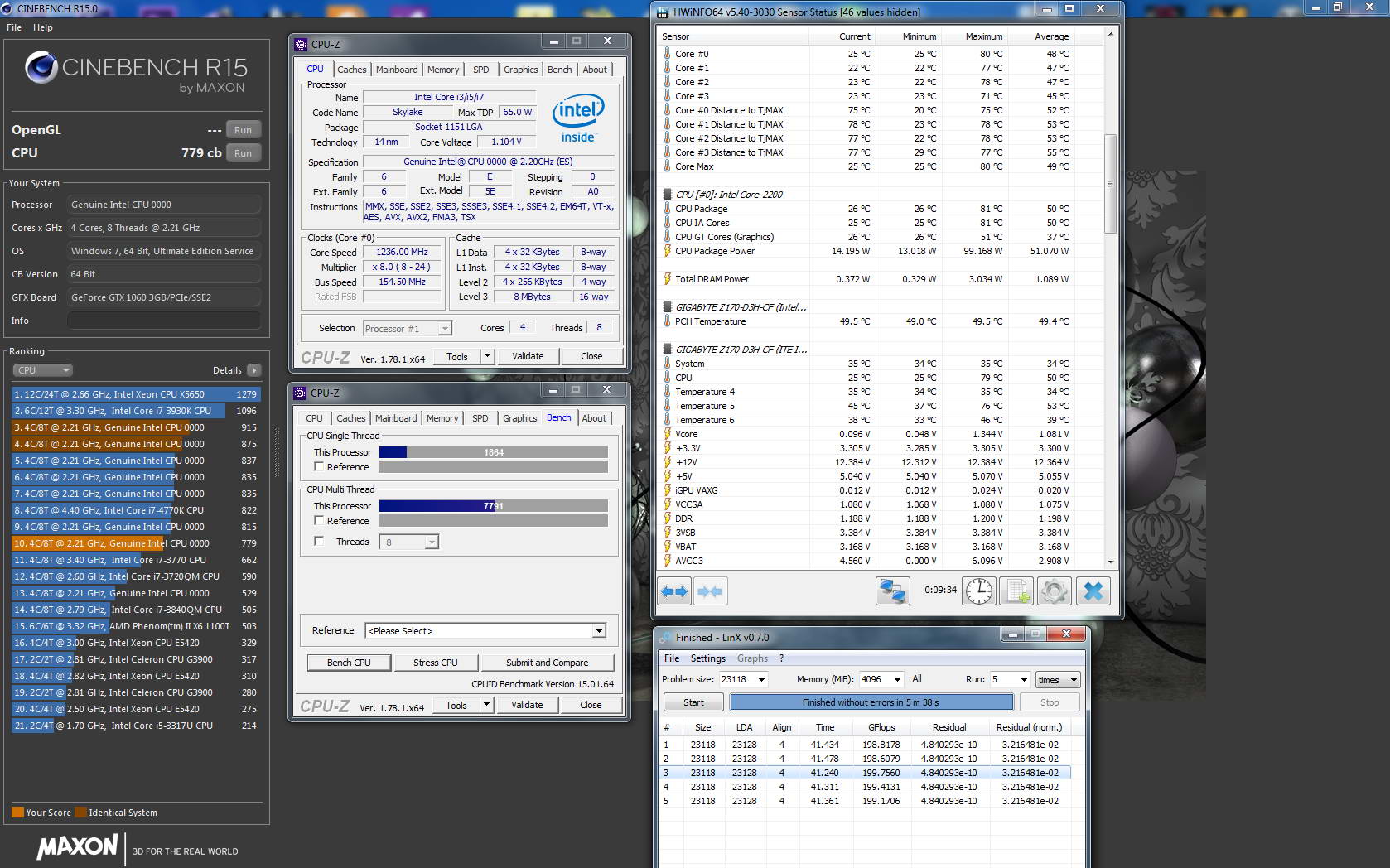Screen dimensions: 1390x868
Task: Open the Threads count dropdown showing 8
Action: (408, 542)
